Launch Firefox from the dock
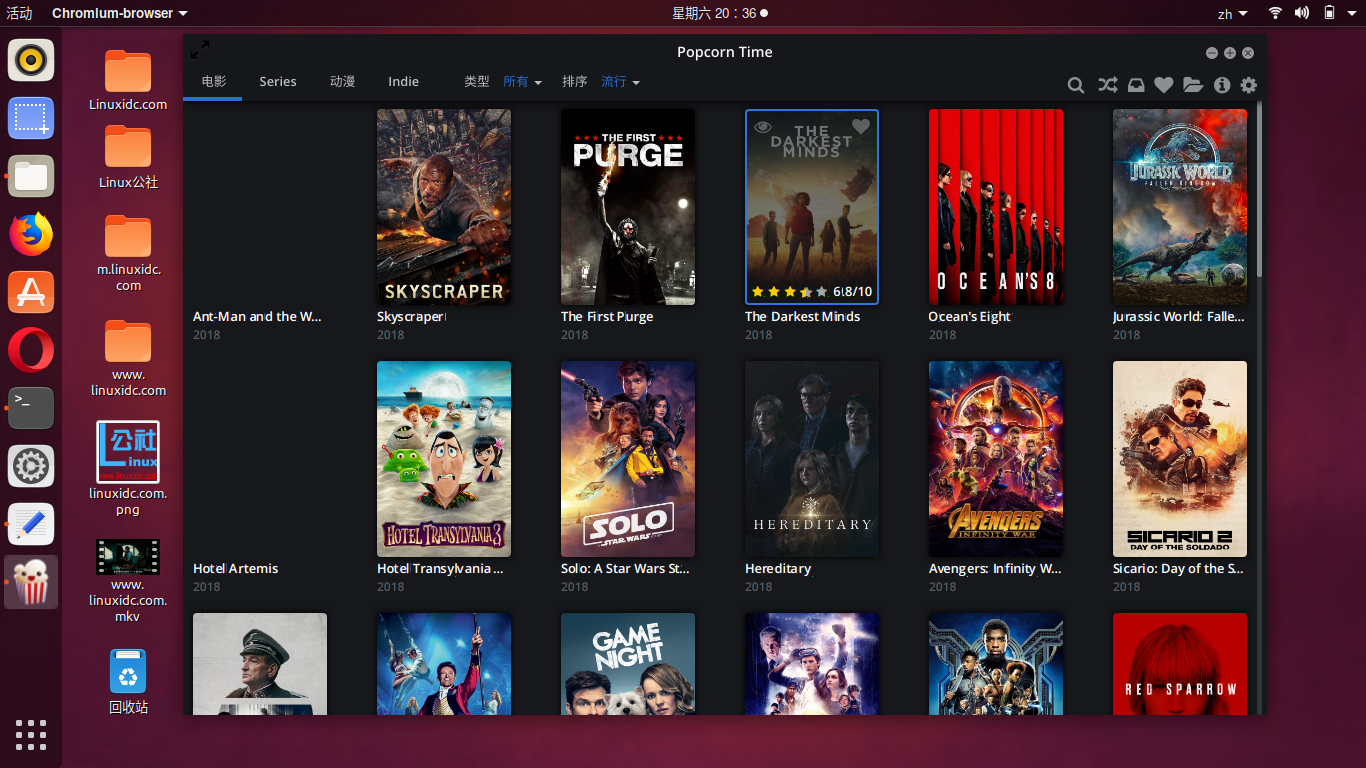Viewport: 1366px width, 768px height. click(31, 234)
